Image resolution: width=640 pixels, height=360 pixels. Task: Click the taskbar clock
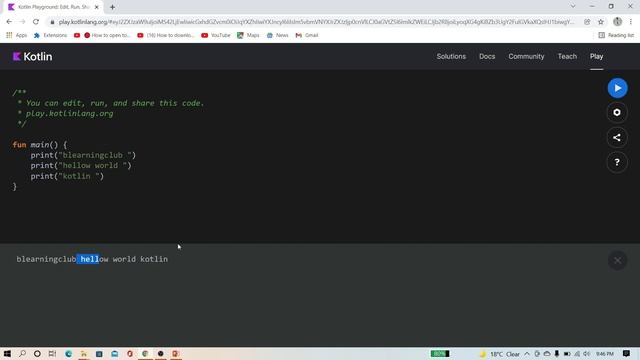click(x=604, y=354)
